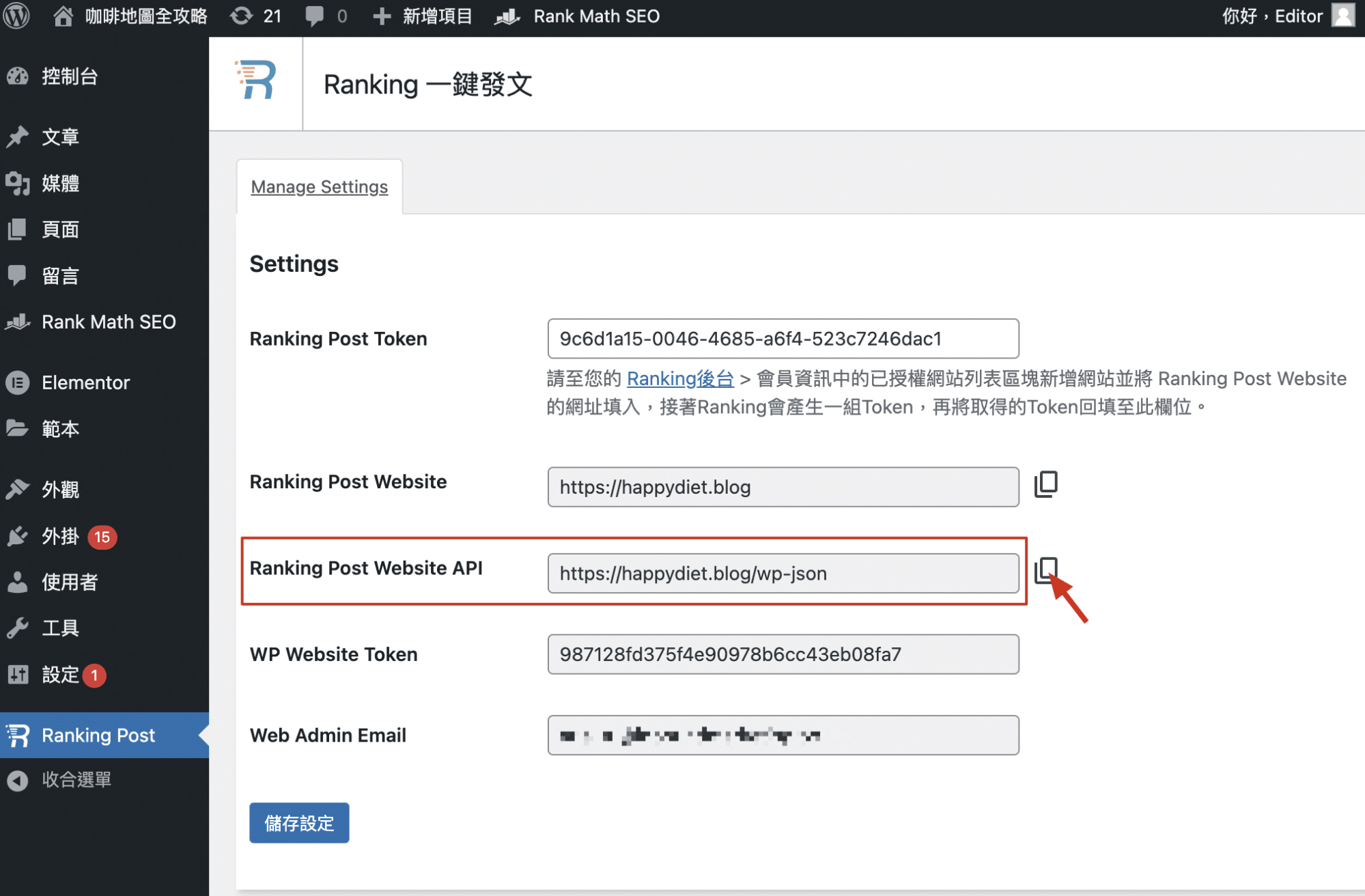This screenshot has height=896, width=1365.
Task: Copy the Ranking Post Website API URL
Action: coord(1045,570)
